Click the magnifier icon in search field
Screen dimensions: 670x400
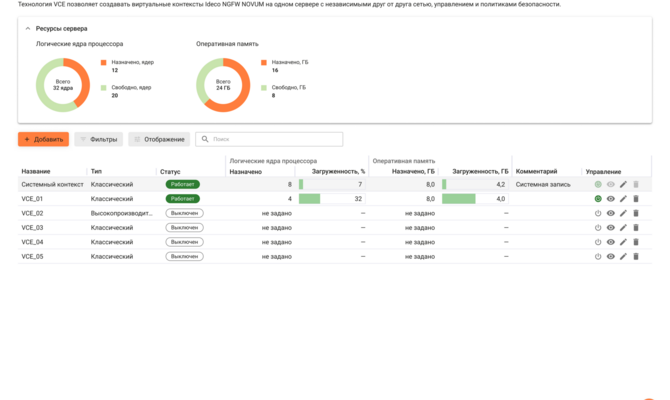(205, 139)
